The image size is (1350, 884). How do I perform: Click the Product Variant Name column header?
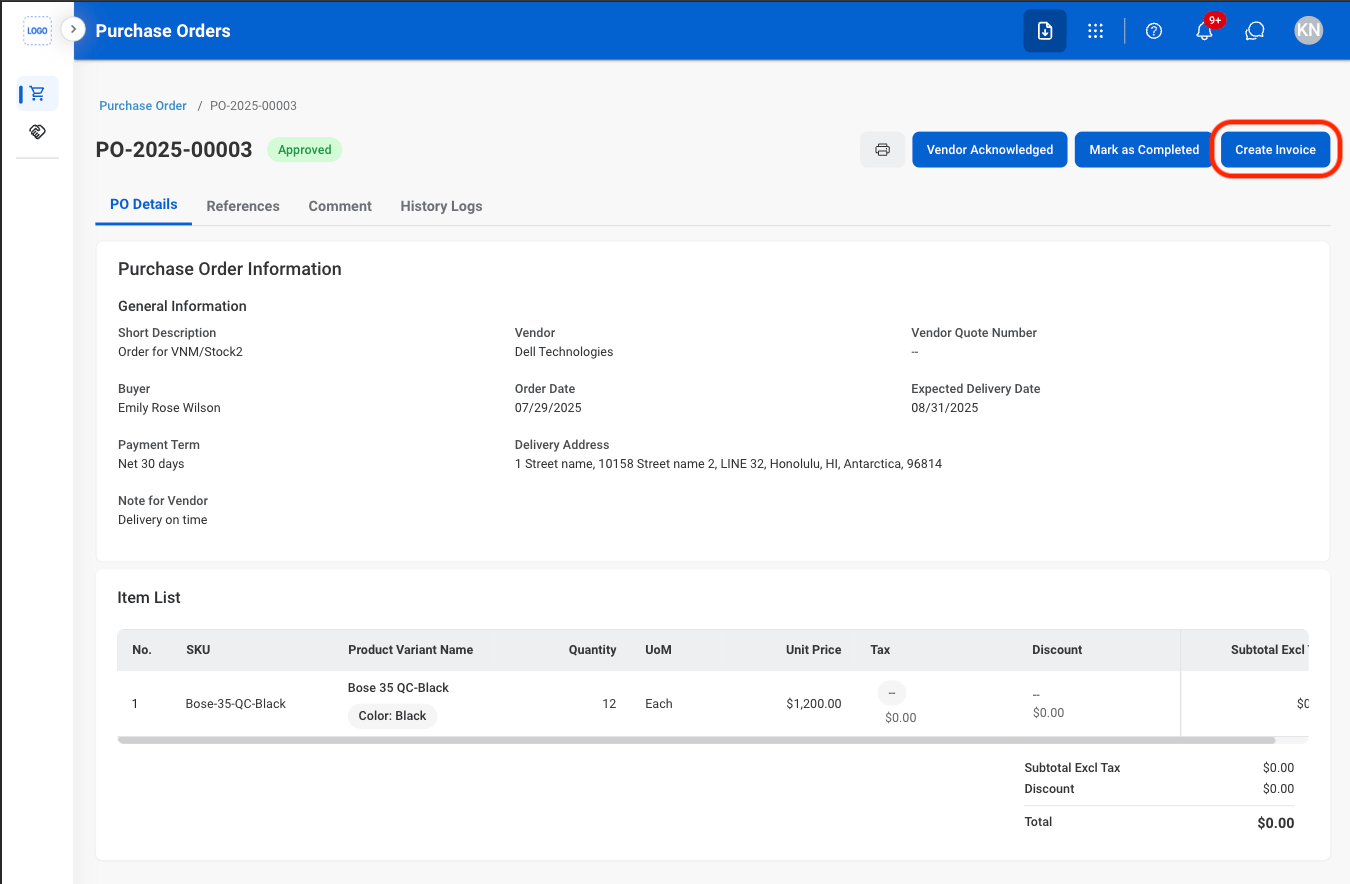(x=411, y=650)
